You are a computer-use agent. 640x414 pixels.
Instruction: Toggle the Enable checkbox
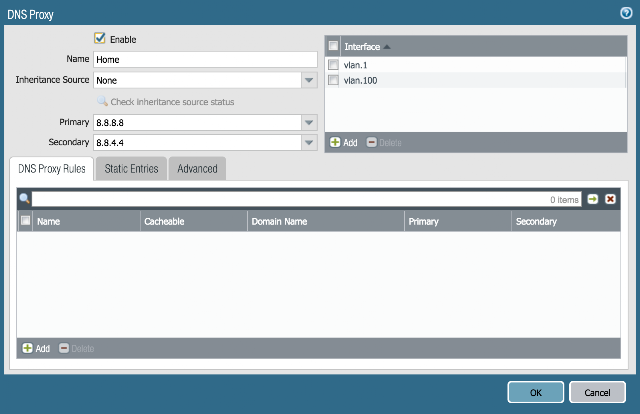coord(100,38)
